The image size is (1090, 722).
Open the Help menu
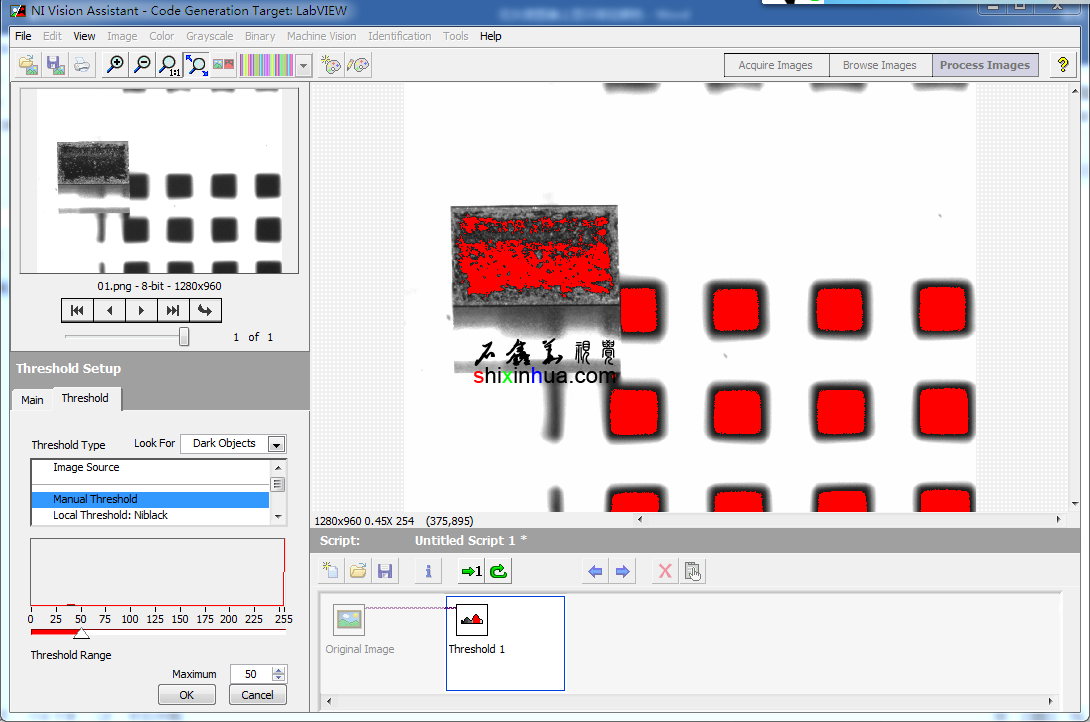point(490,36)
